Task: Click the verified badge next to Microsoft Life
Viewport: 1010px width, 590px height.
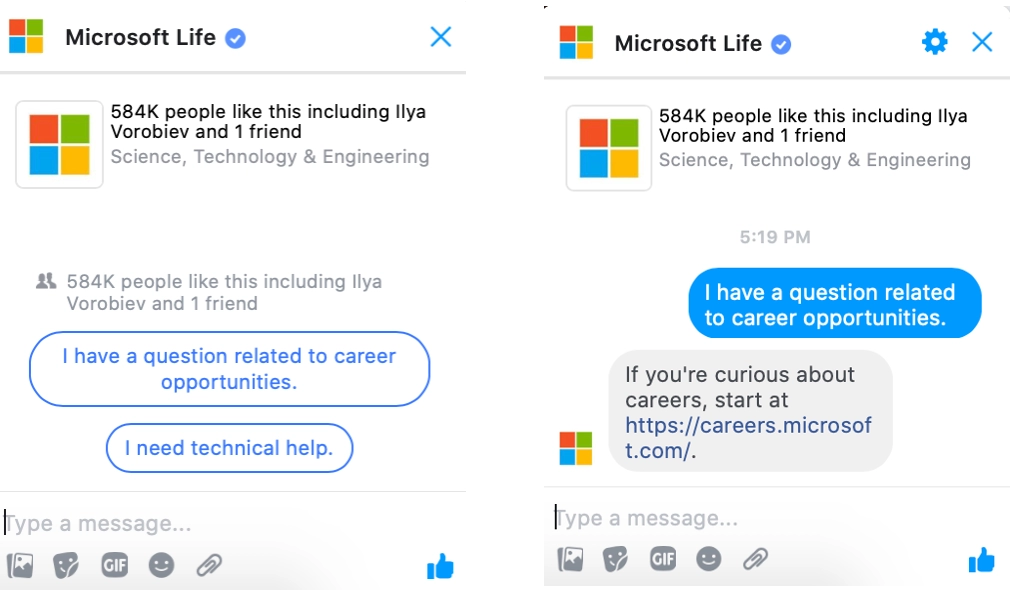Action: 235,37
